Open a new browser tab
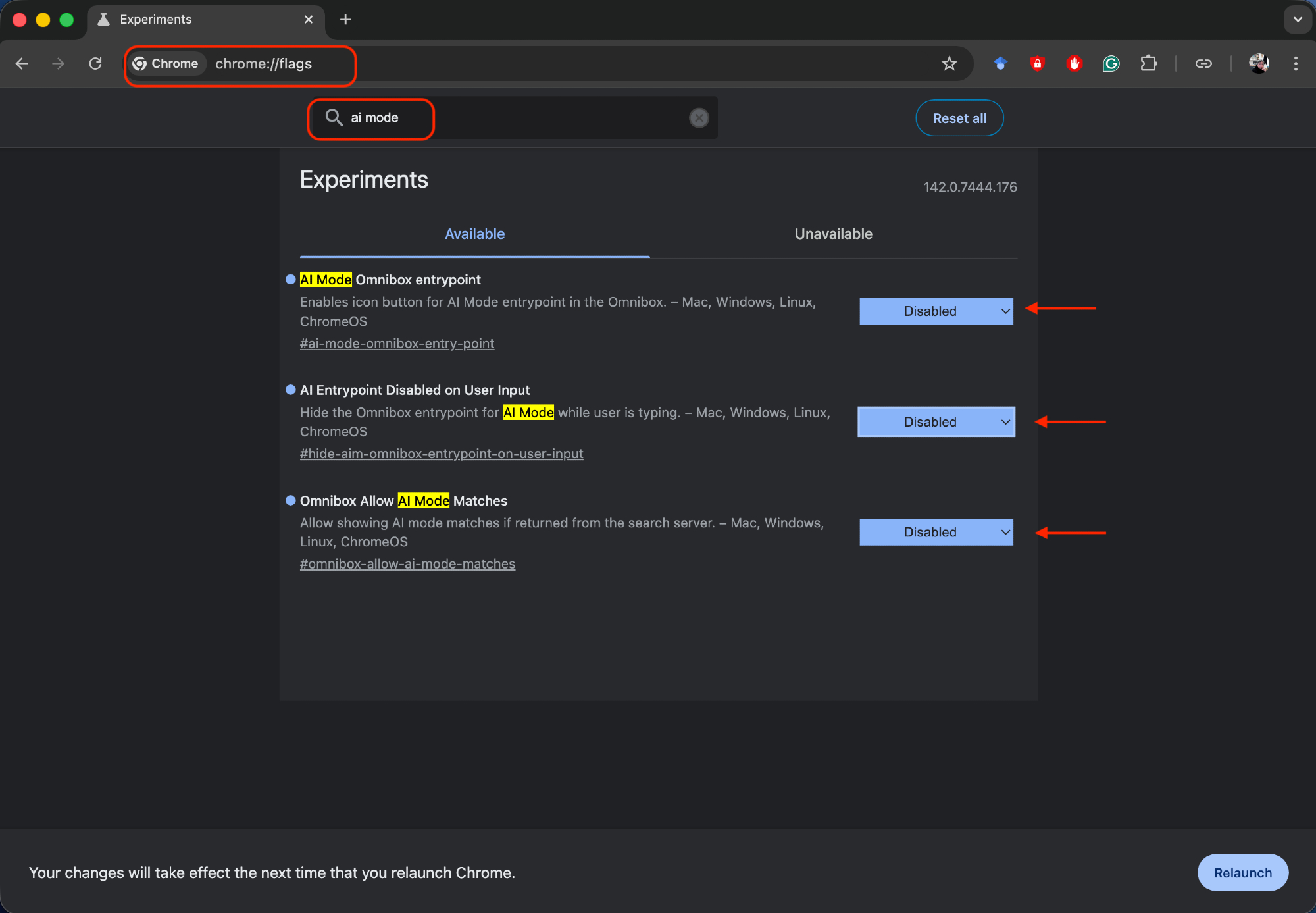Screen dimensions: 1316x913 click(x=345, y=20)
